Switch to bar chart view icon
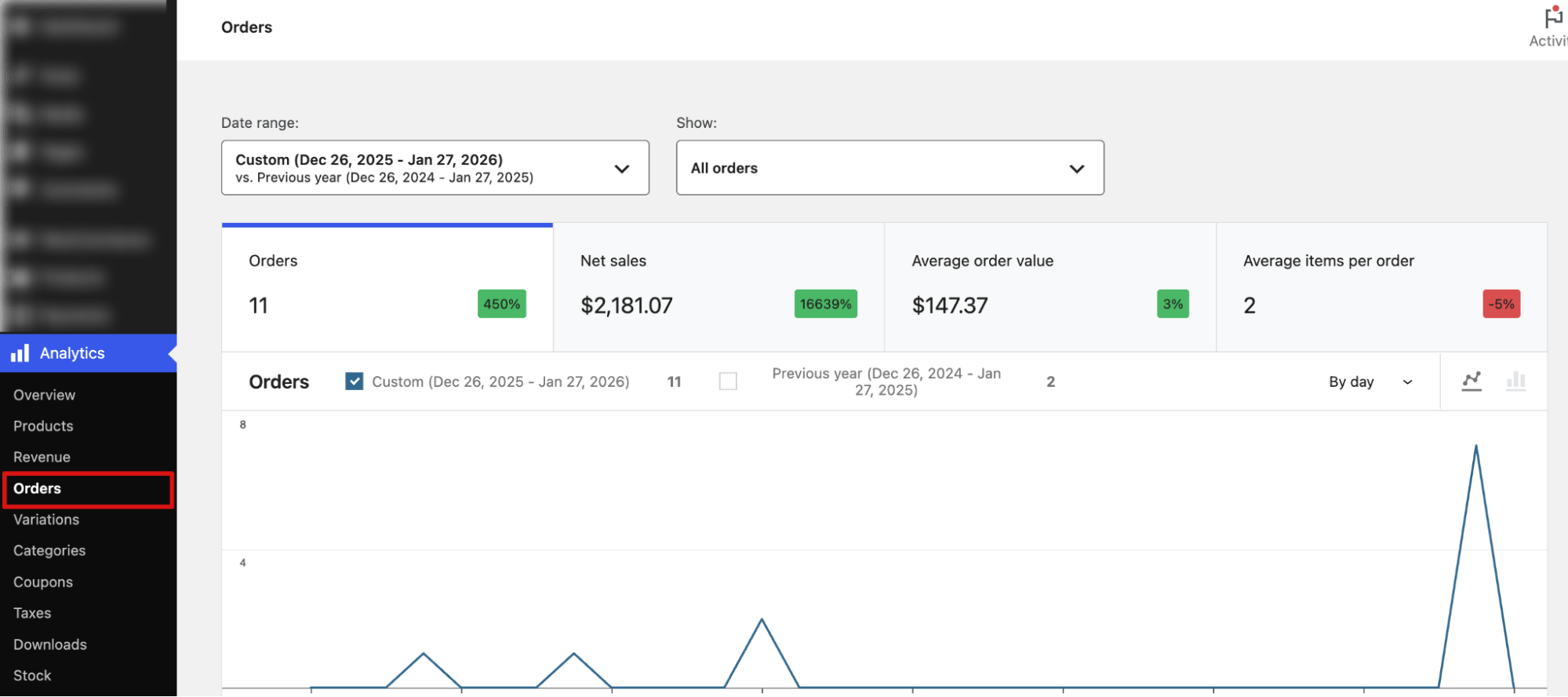 [1515, 381]
